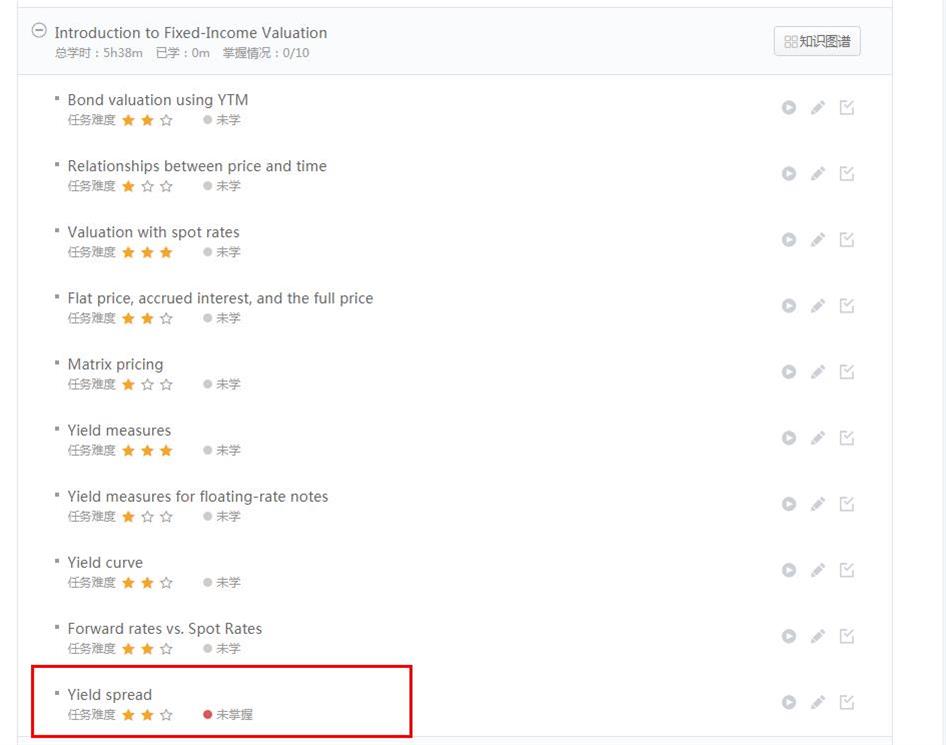Collapse the Introduction to Fixed-Income Valuation section
The height and width of the screenshot is (745, 946).
tap(39, 31)
